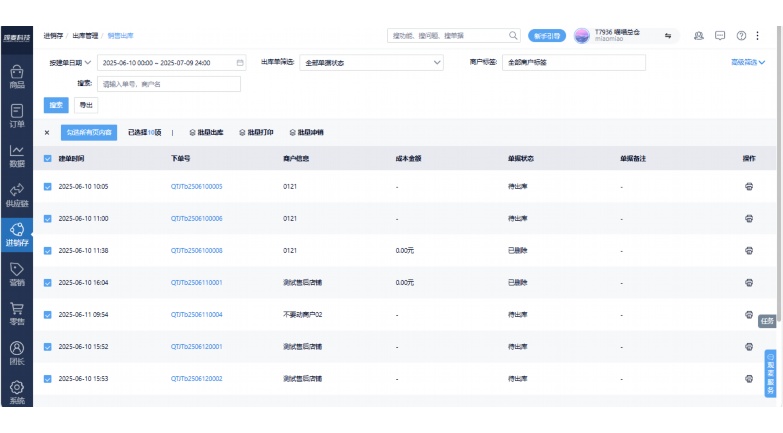Close the batch selection bar with X
Image resolution: width=783 pixels, height=433 pixels.
point(47,132)
